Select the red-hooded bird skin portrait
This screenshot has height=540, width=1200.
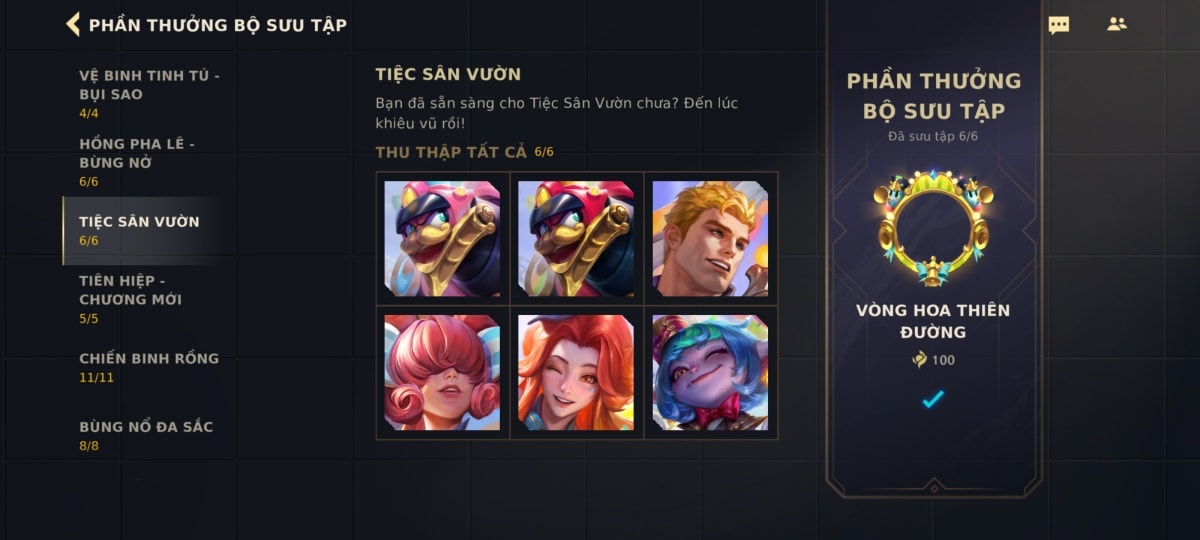576,239
